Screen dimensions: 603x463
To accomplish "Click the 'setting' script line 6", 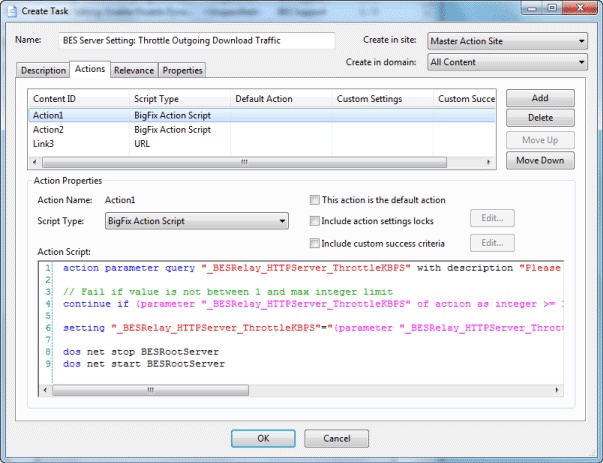I will point(313,328).
